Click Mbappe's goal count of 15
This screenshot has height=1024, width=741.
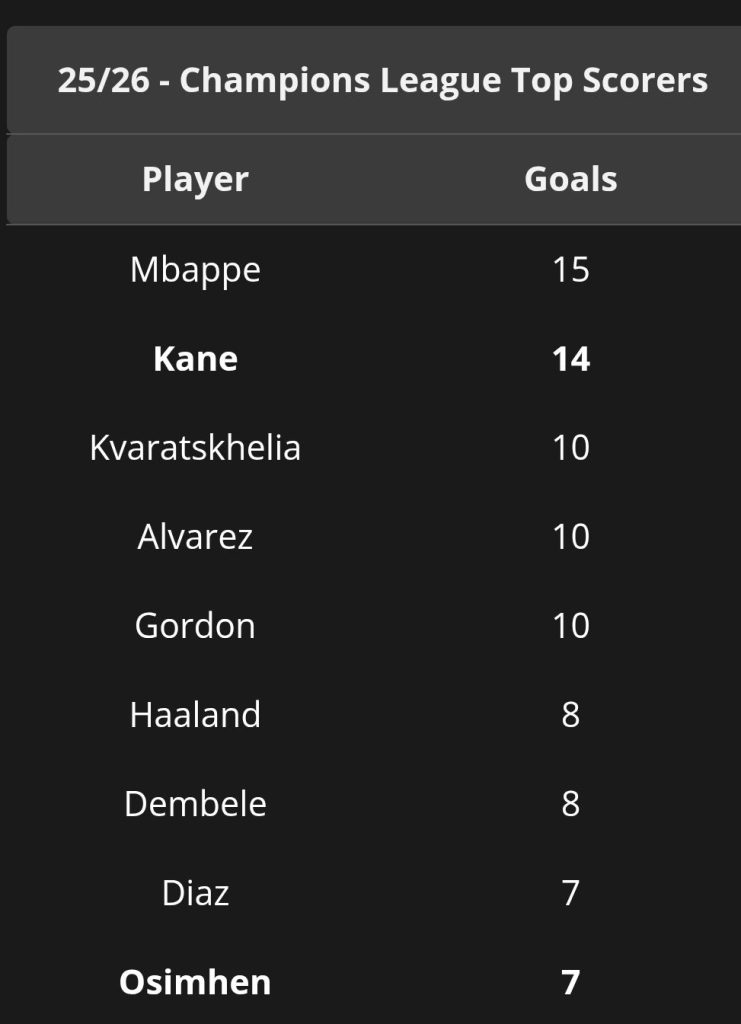571,270
